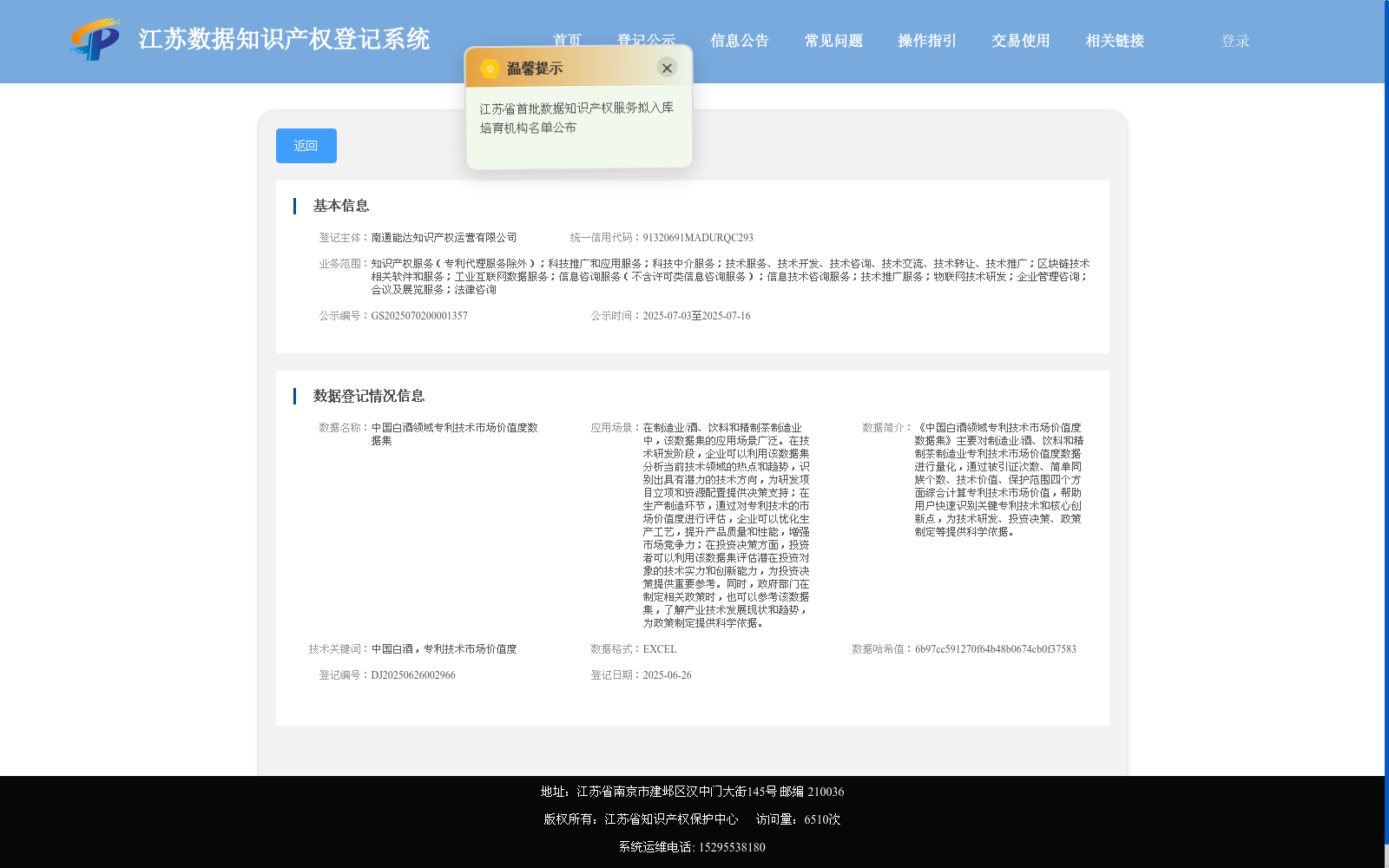Click the site logo in header

click(x=95, y=39)
